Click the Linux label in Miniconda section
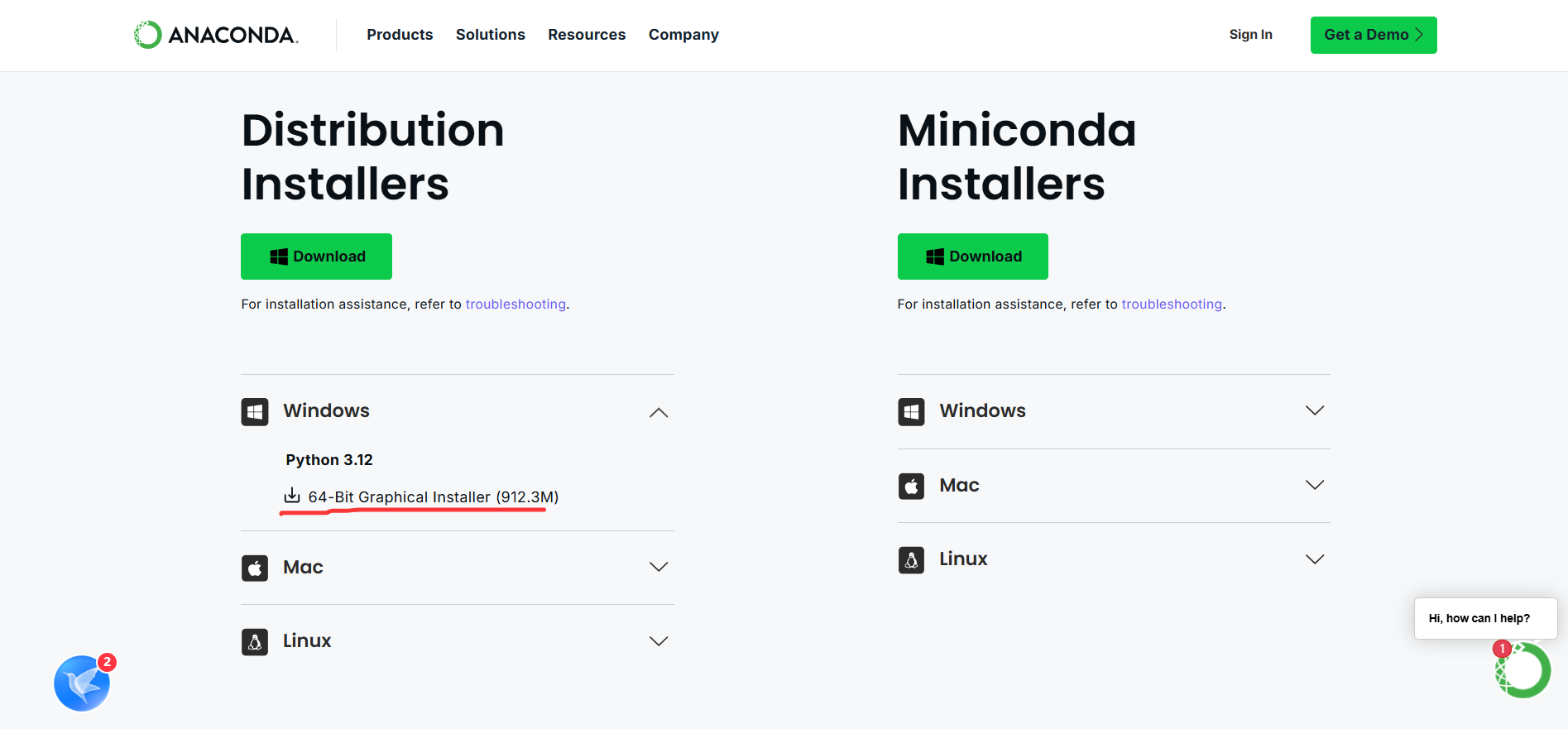This screenshot has width=1568, height=729. click(x=963, y=559)
